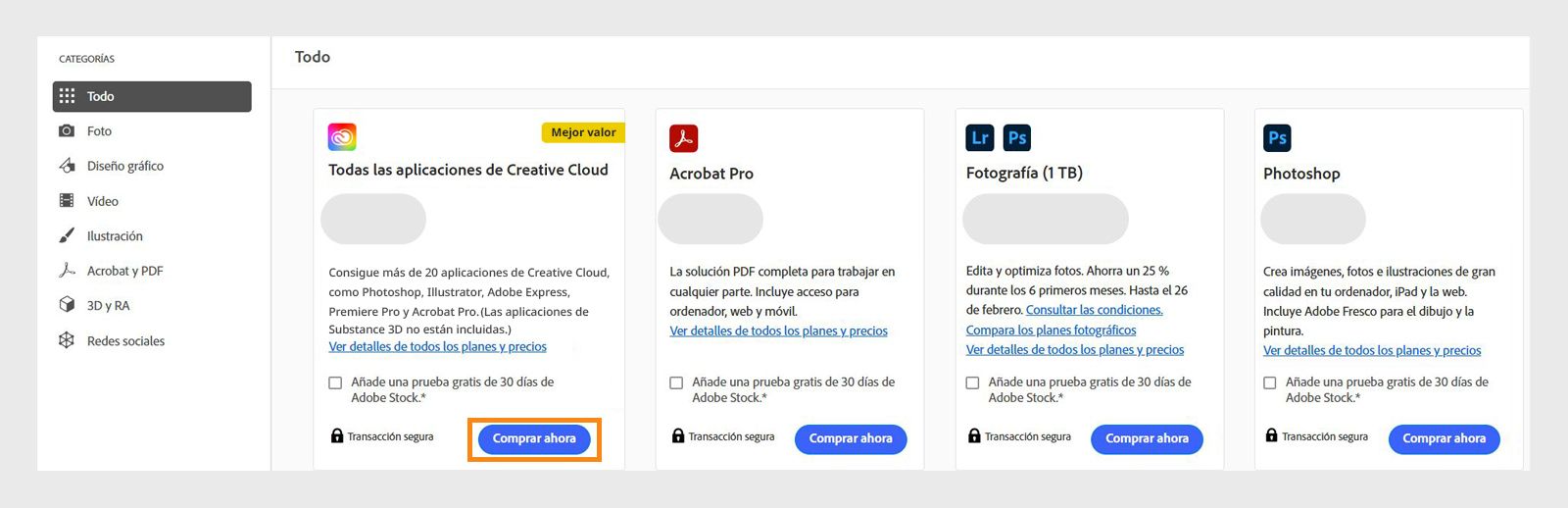This screenshot has height=508, width=1568.
Task: Click the cube icon beside 3D y RA
Action: 67,305
